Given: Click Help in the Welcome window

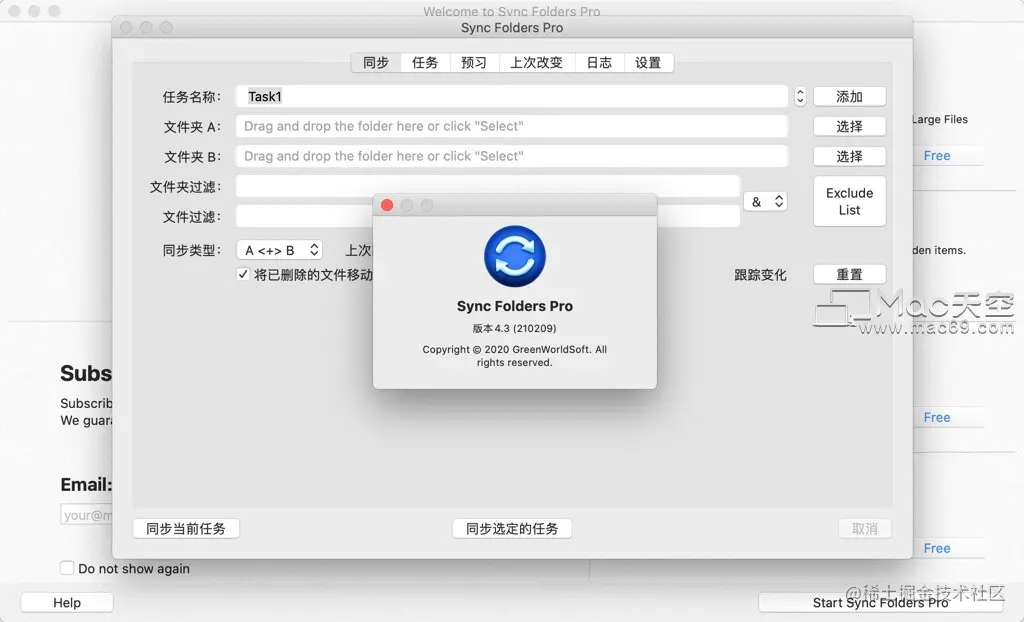Looking at the screenshot, I should pyautogui.click(x=67, y=602).
